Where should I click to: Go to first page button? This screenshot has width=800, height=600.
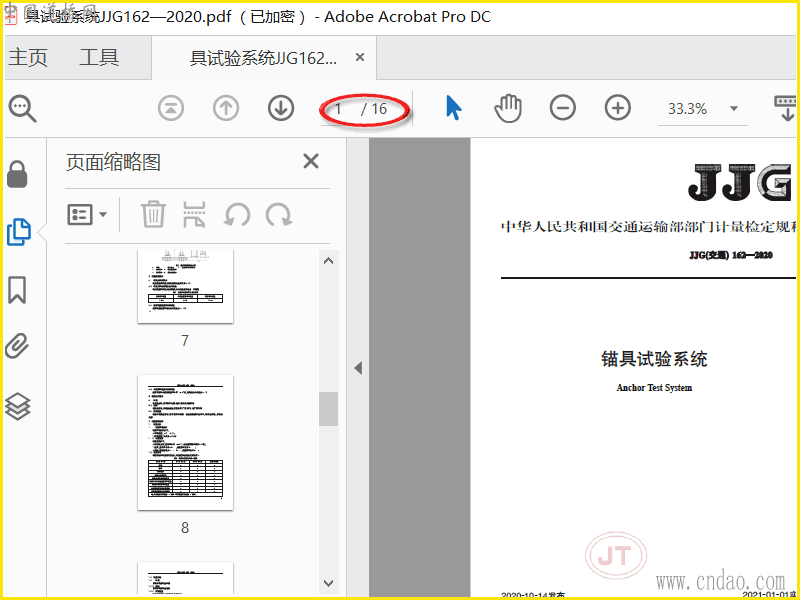[x=171, y=108]
